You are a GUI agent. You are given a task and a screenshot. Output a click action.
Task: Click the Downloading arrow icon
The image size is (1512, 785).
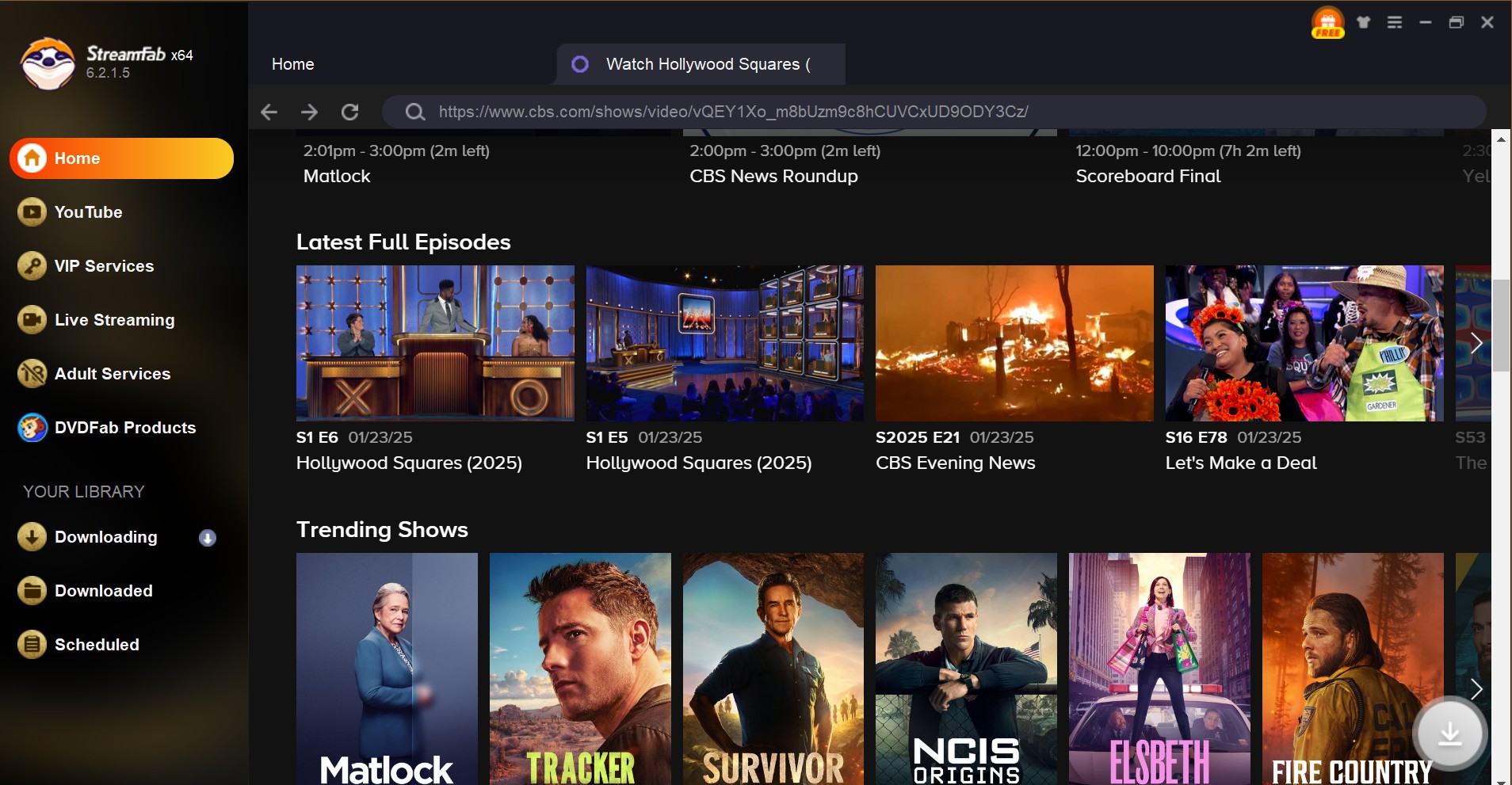pos(32,537)
